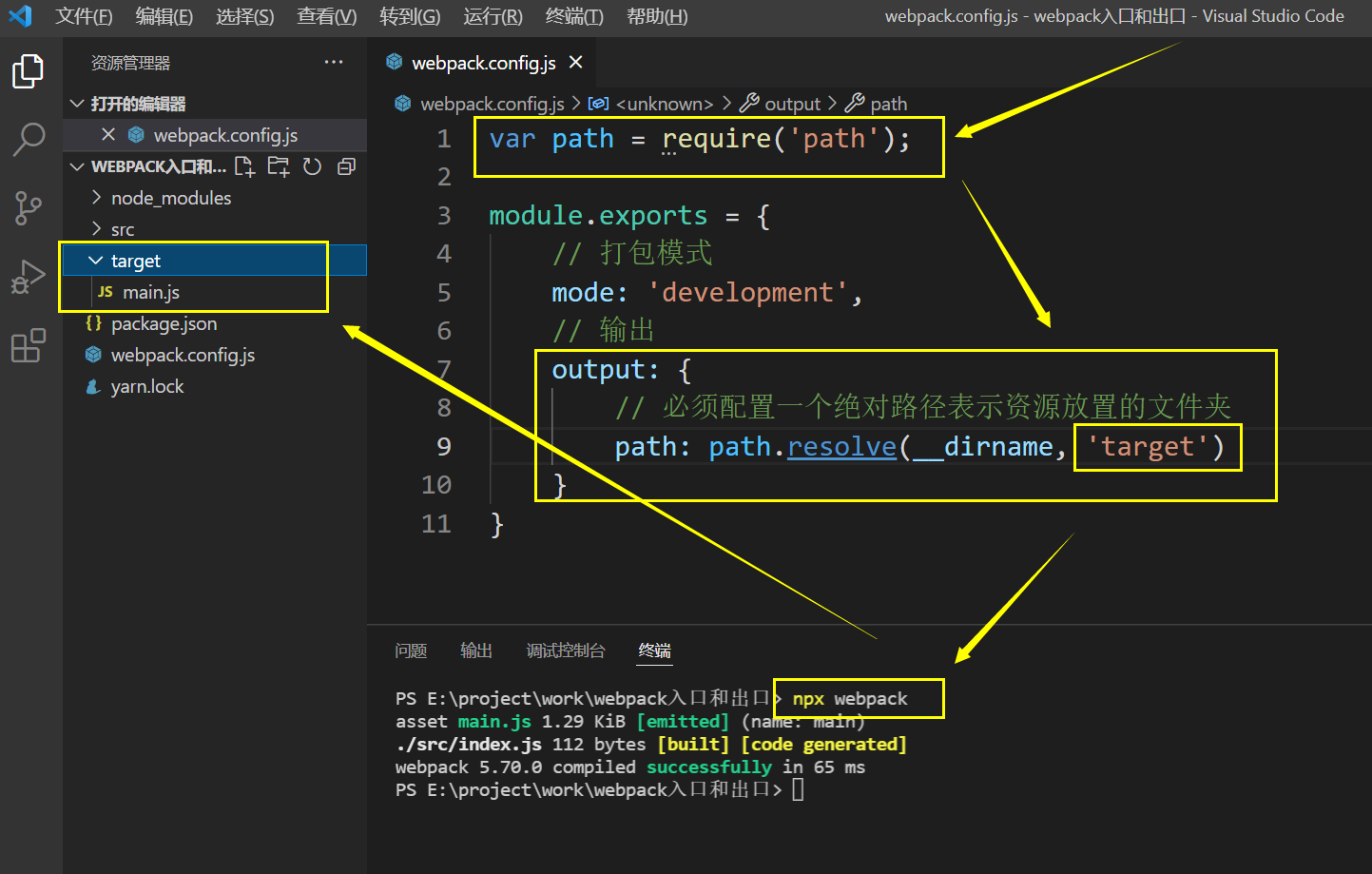Viewport: 1372px width, 874px height.
Task: Click the module.exports text on line 3
Action: pyautogui.click(x=598, y=216)
